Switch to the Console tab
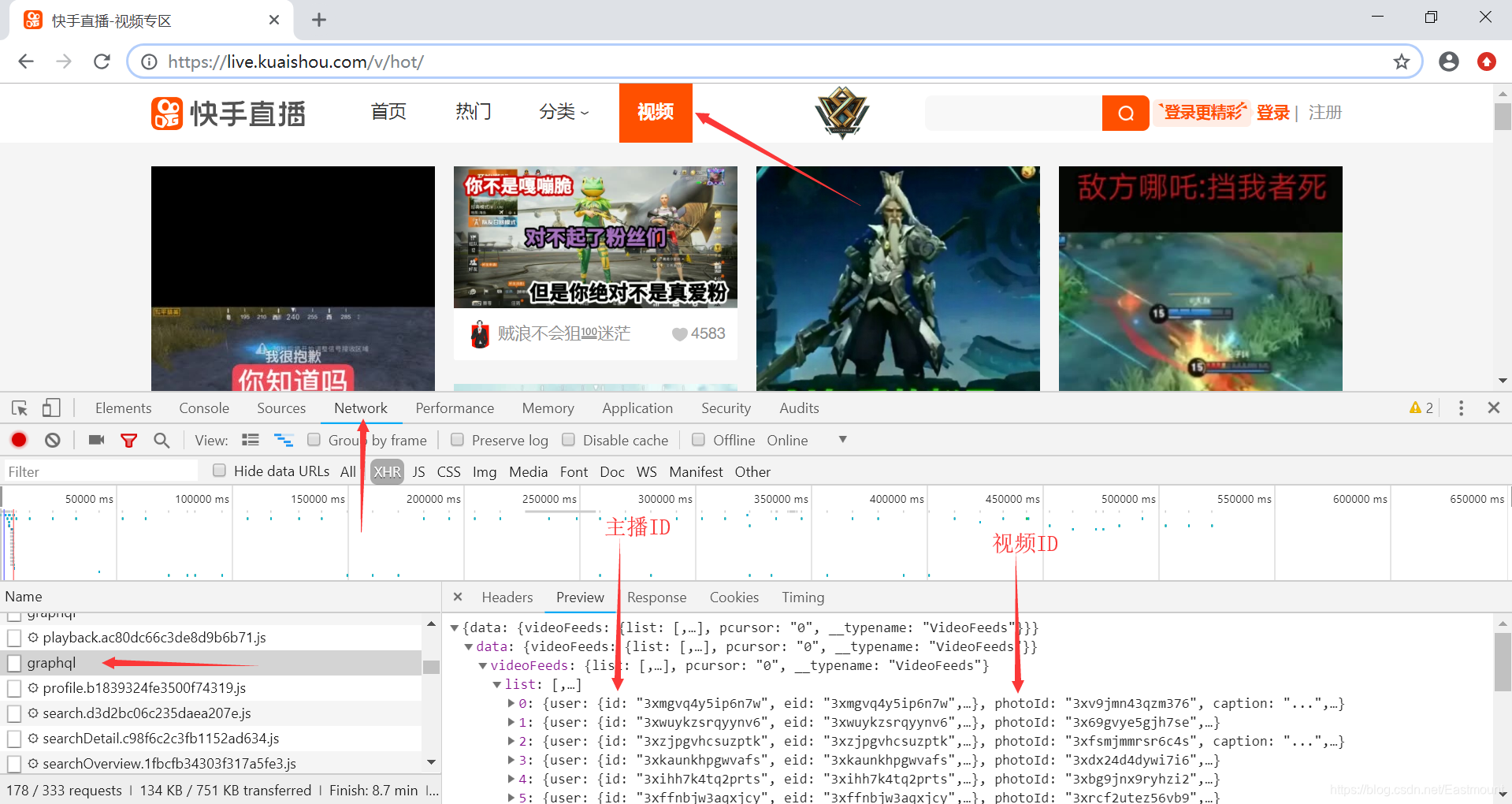Image resolution: width=1512 pixels, height=804 pixels. pos(204,408)
